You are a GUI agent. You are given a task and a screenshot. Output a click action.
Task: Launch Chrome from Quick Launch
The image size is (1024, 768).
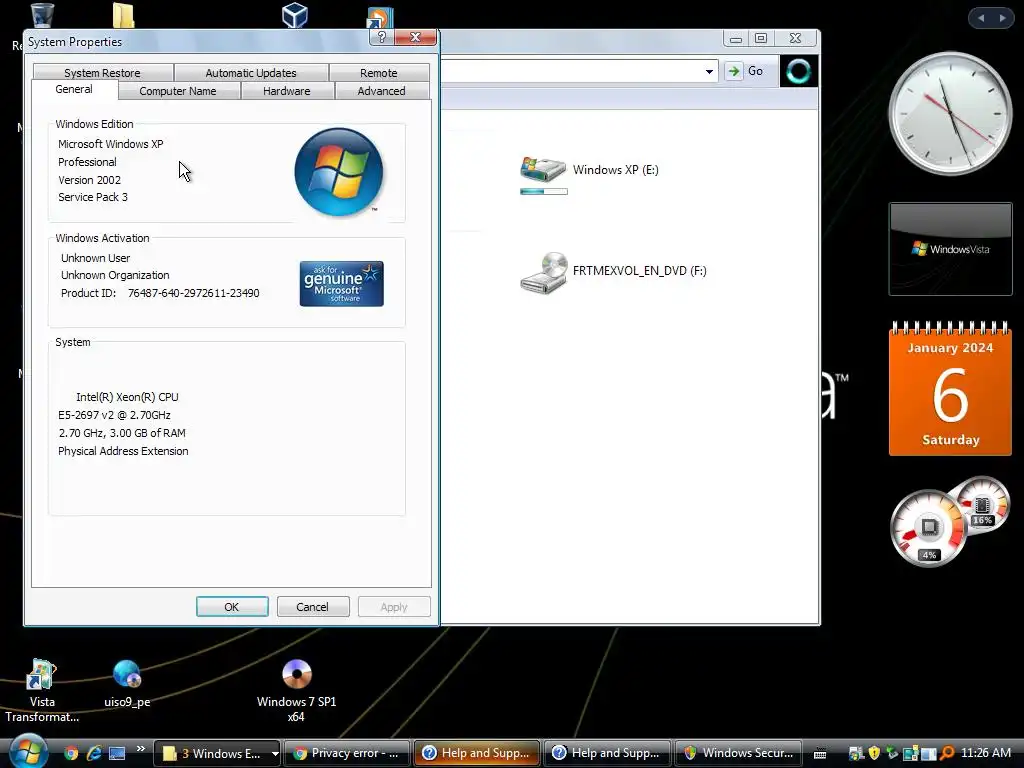coord(71,753)
